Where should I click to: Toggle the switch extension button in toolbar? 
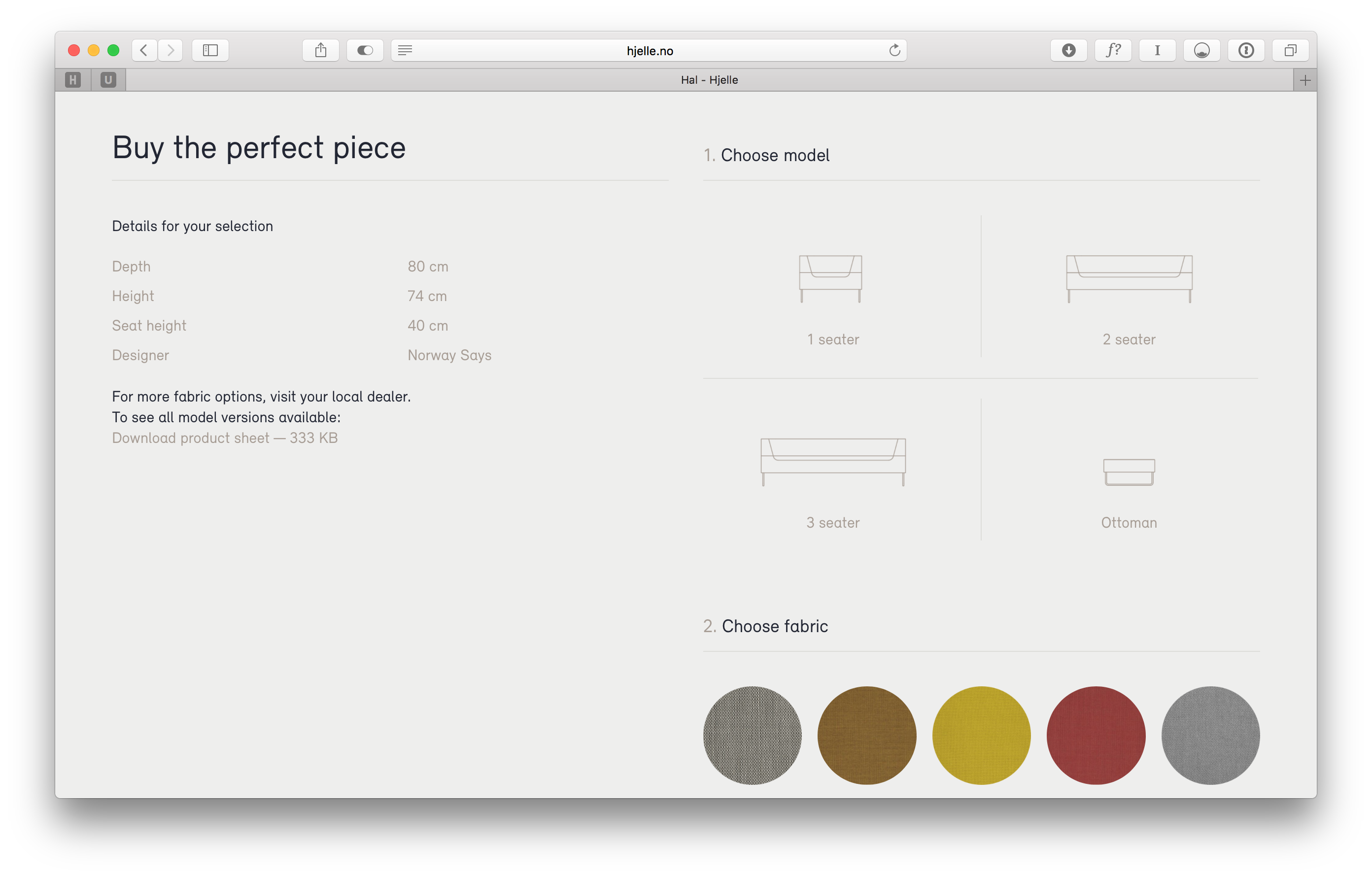click(365, 50)
